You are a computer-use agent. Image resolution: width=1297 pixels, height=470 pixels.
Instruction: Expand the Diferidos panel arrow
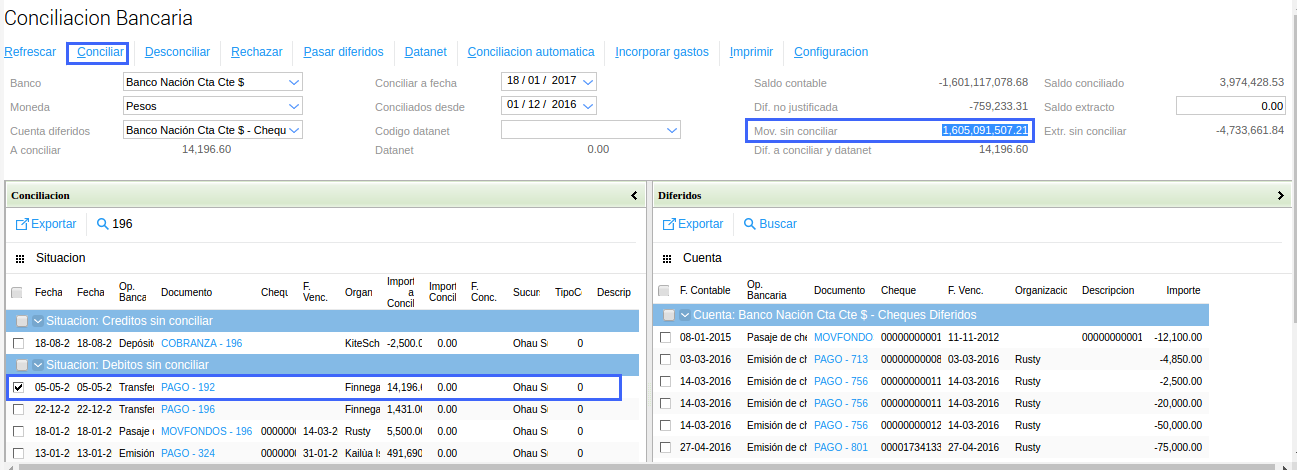1281,196
